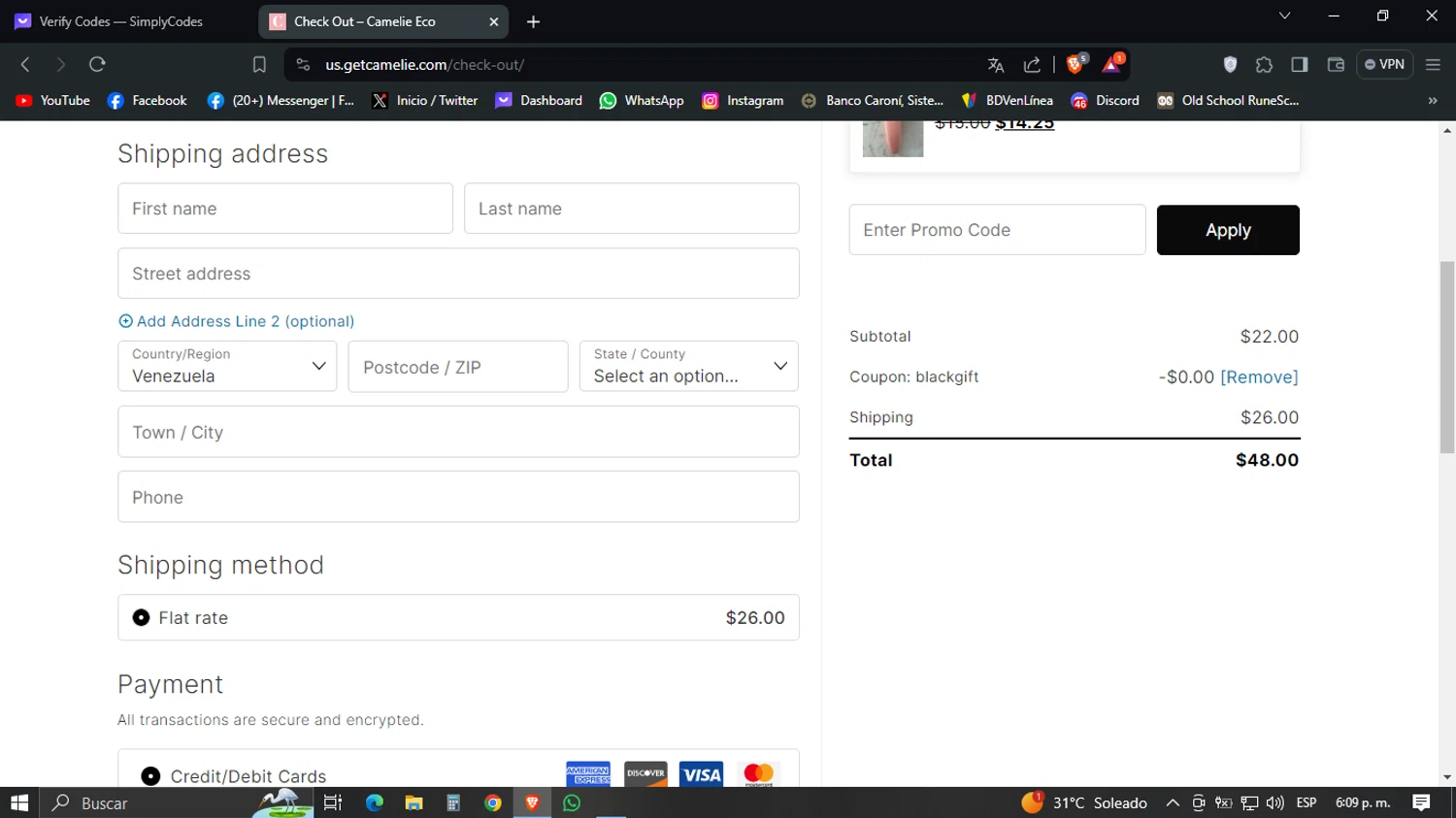
Task: Select the Check Out – Camelie Eco tab
Action: click(383, 21)
